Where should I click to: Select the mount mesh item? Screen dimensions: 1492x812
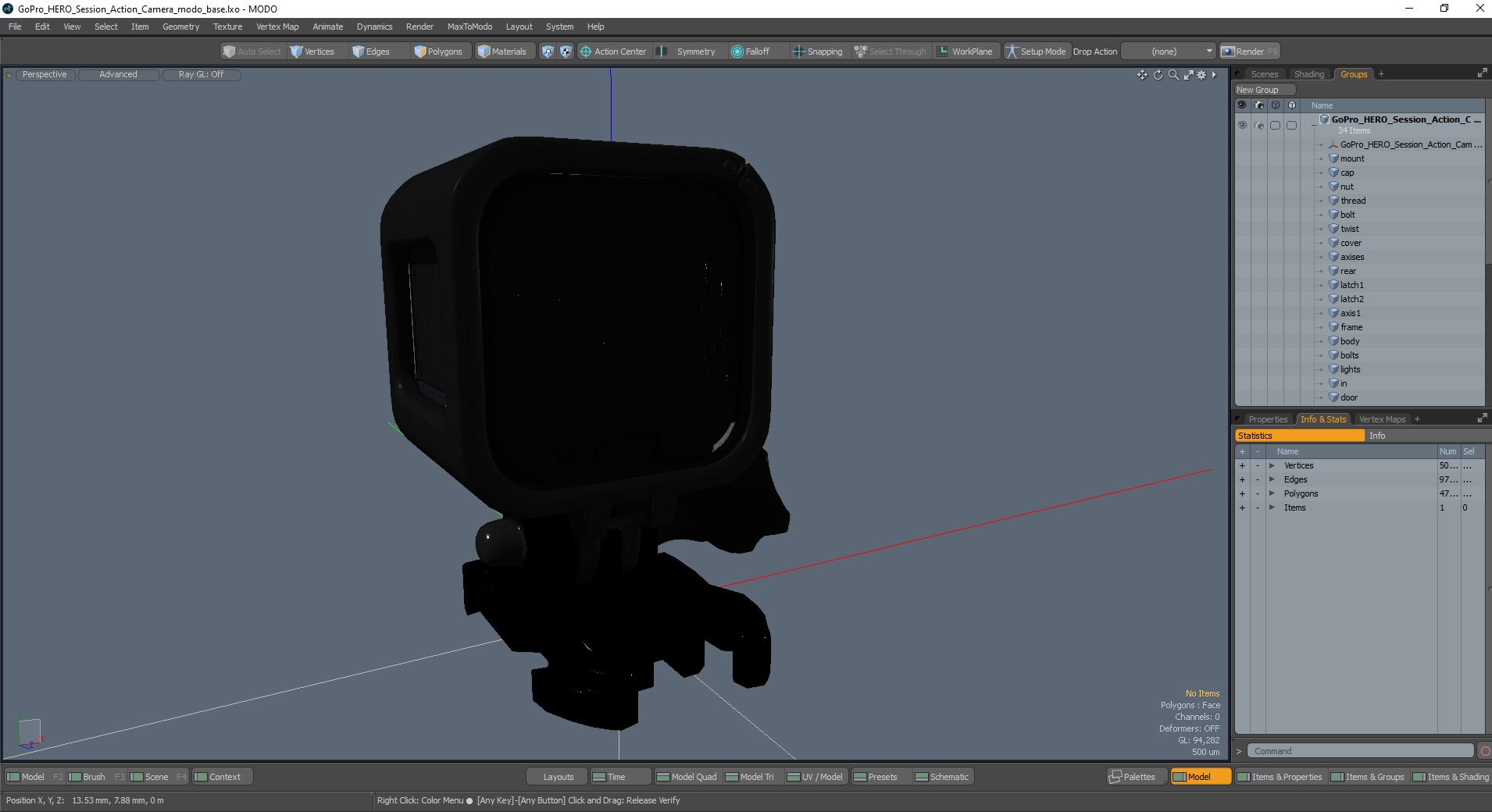click(x=1351, y=158)
